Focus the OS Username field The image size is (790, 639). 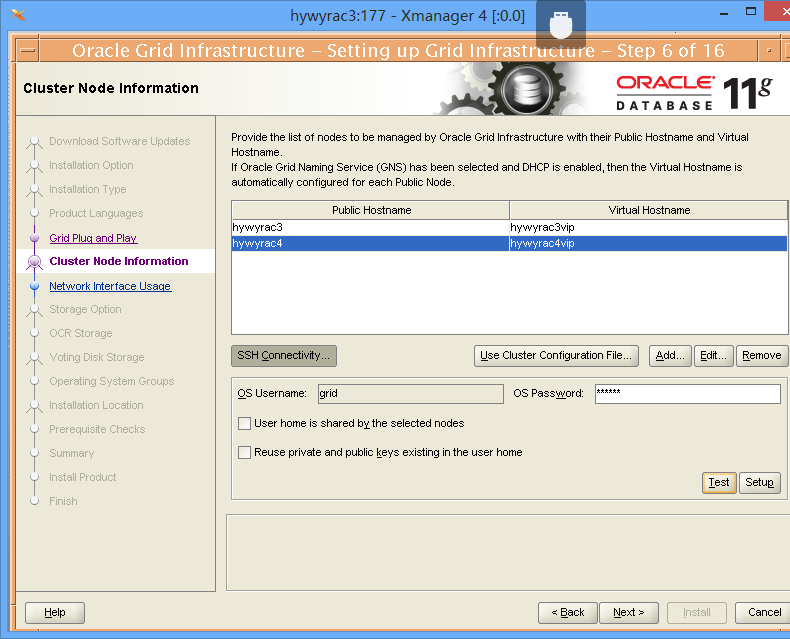[x=410, y=394]
